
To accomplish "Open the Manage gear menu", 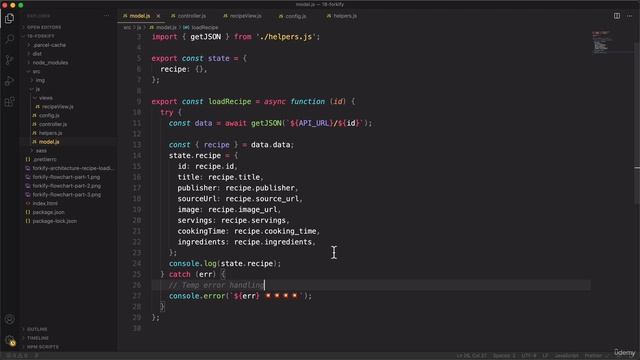I will tap(9, 340).
